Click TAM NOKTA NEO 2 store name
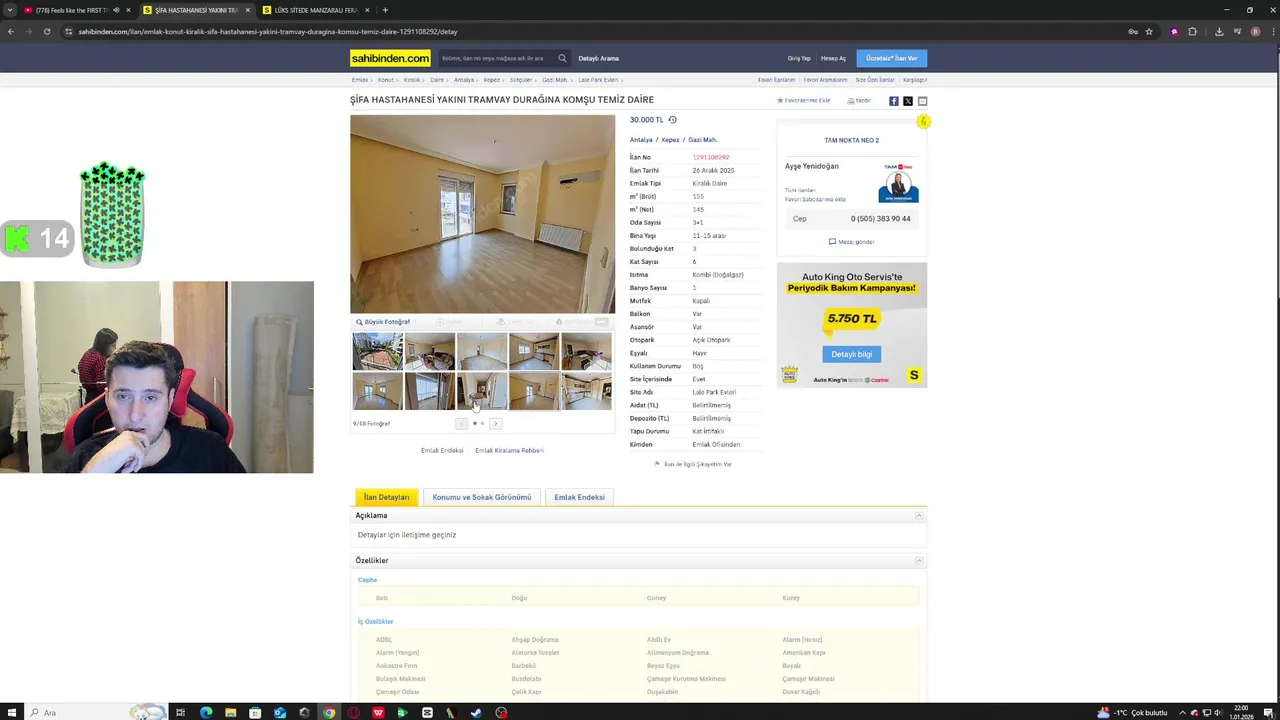The image size is (1280, 720). (x=851, y=140)
